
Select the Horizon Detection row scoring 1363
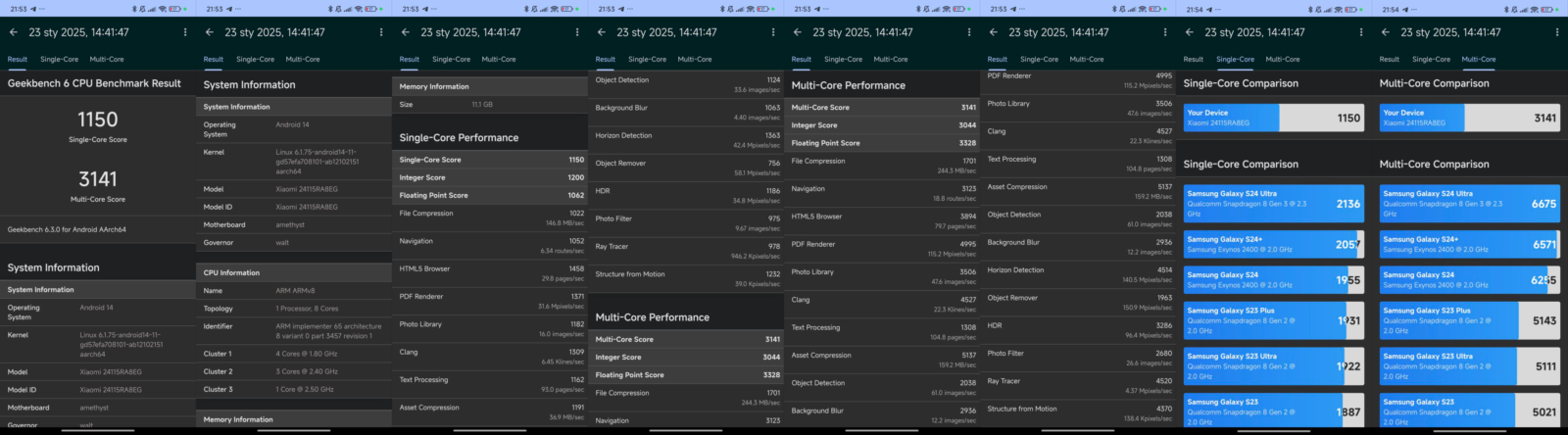(x=686, y=140)
